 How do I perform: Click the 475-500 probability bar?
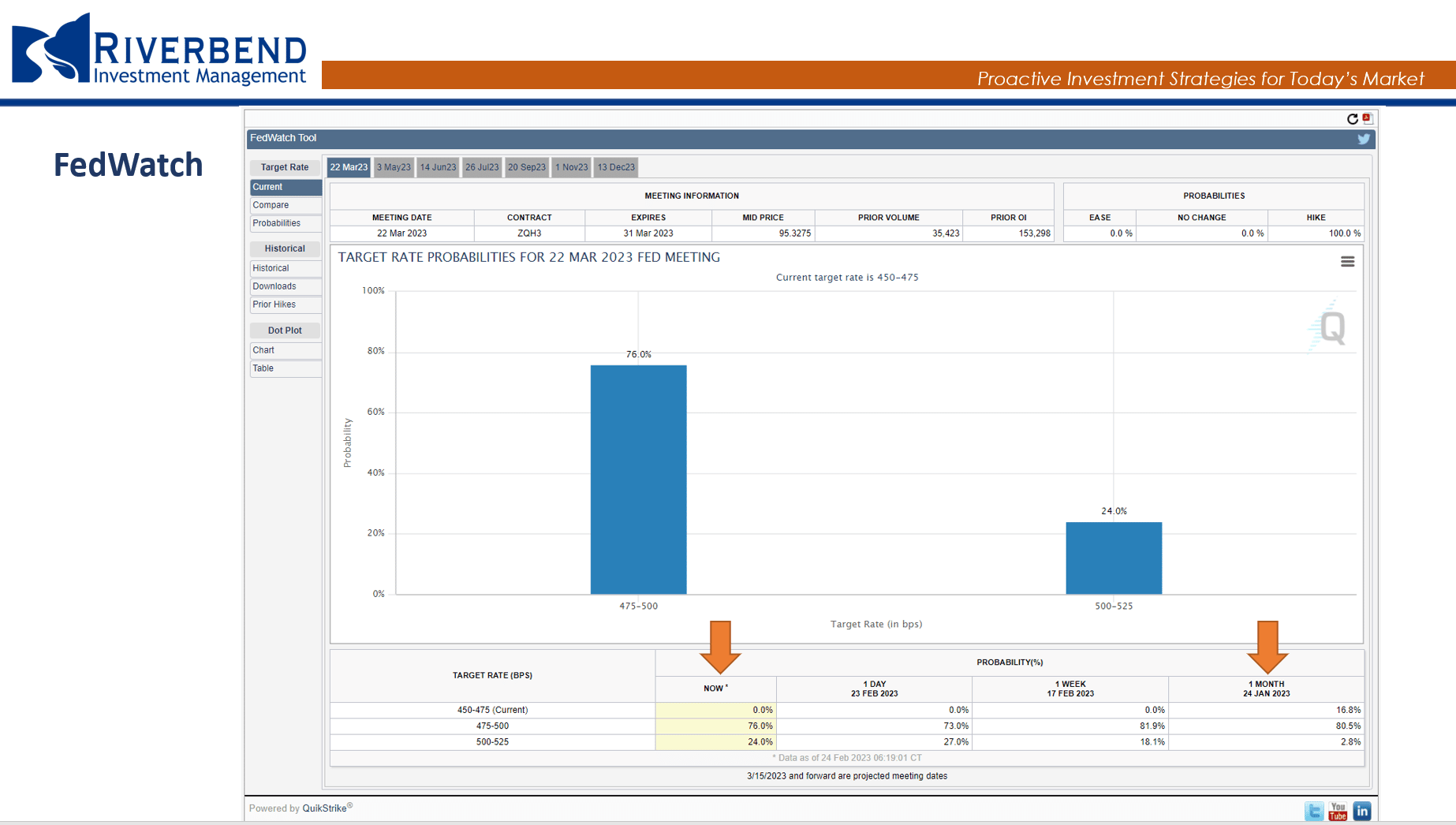tap(638, 480)
